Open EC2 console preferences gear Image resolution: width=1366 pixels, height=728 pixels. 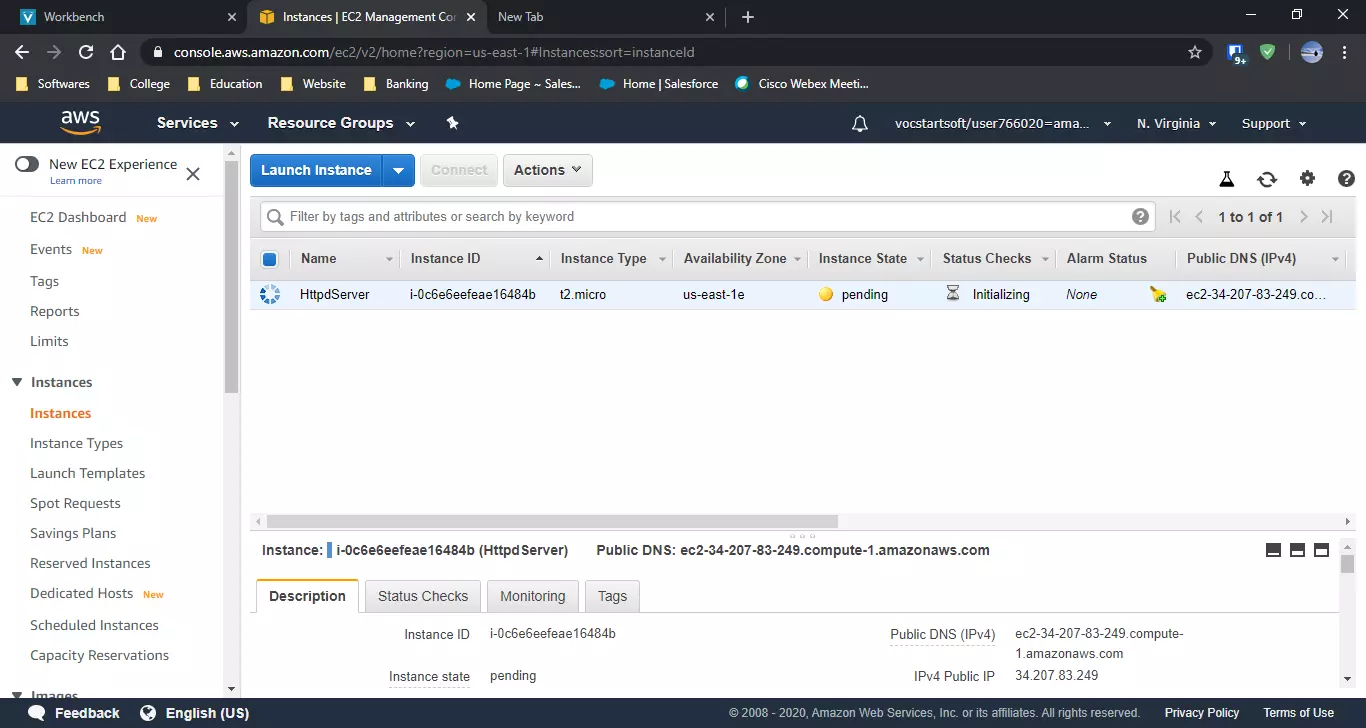tap(1307, 178)
